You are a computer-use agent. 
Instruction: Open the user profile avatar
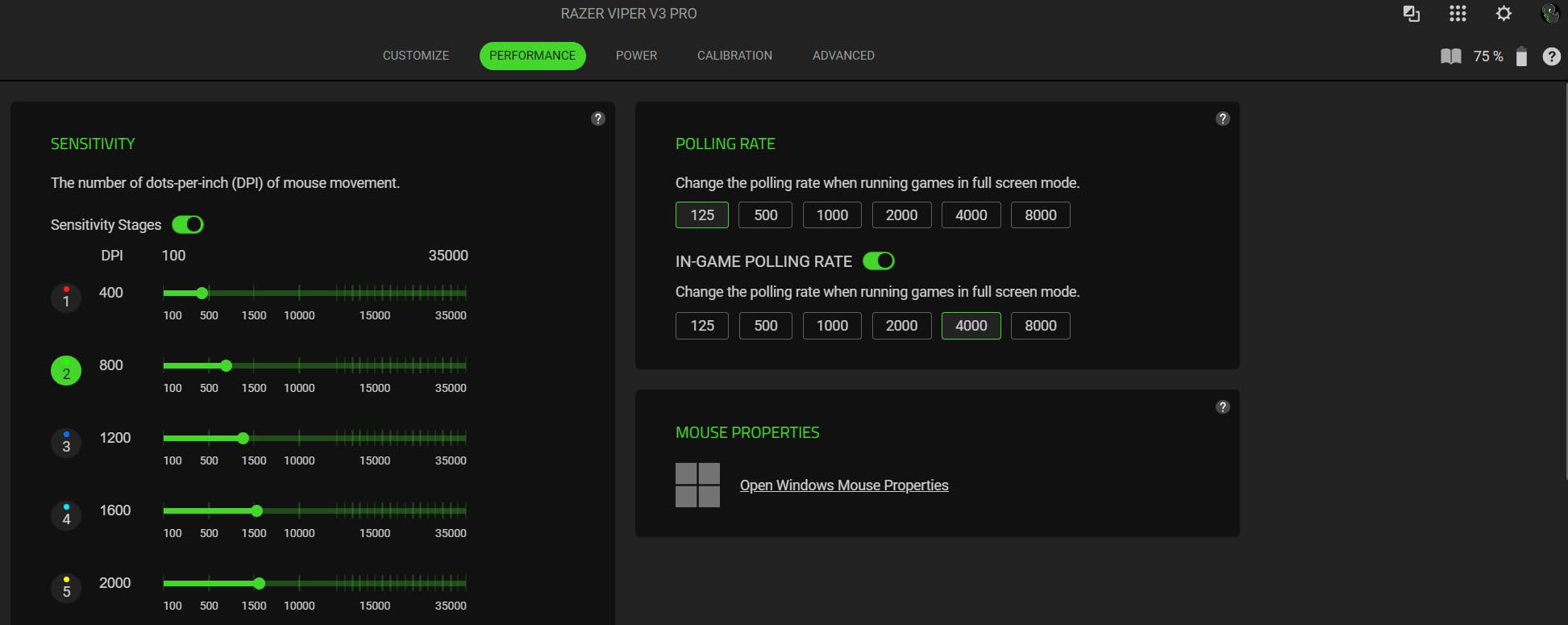tap(1549, 14)
